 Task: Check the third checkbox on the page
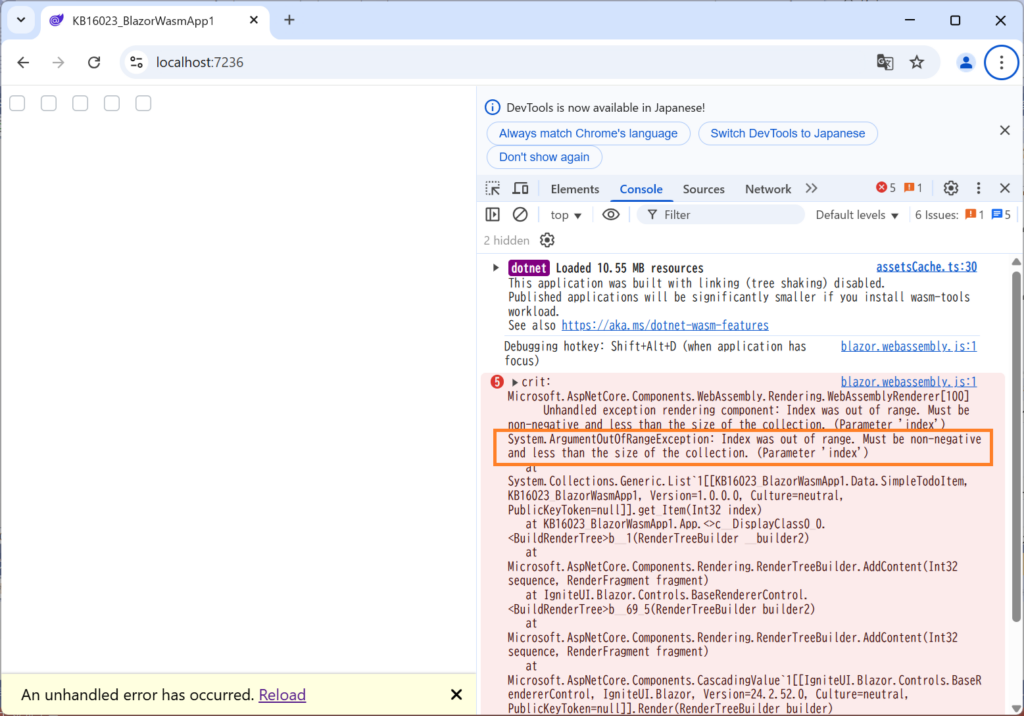(80, 103)
